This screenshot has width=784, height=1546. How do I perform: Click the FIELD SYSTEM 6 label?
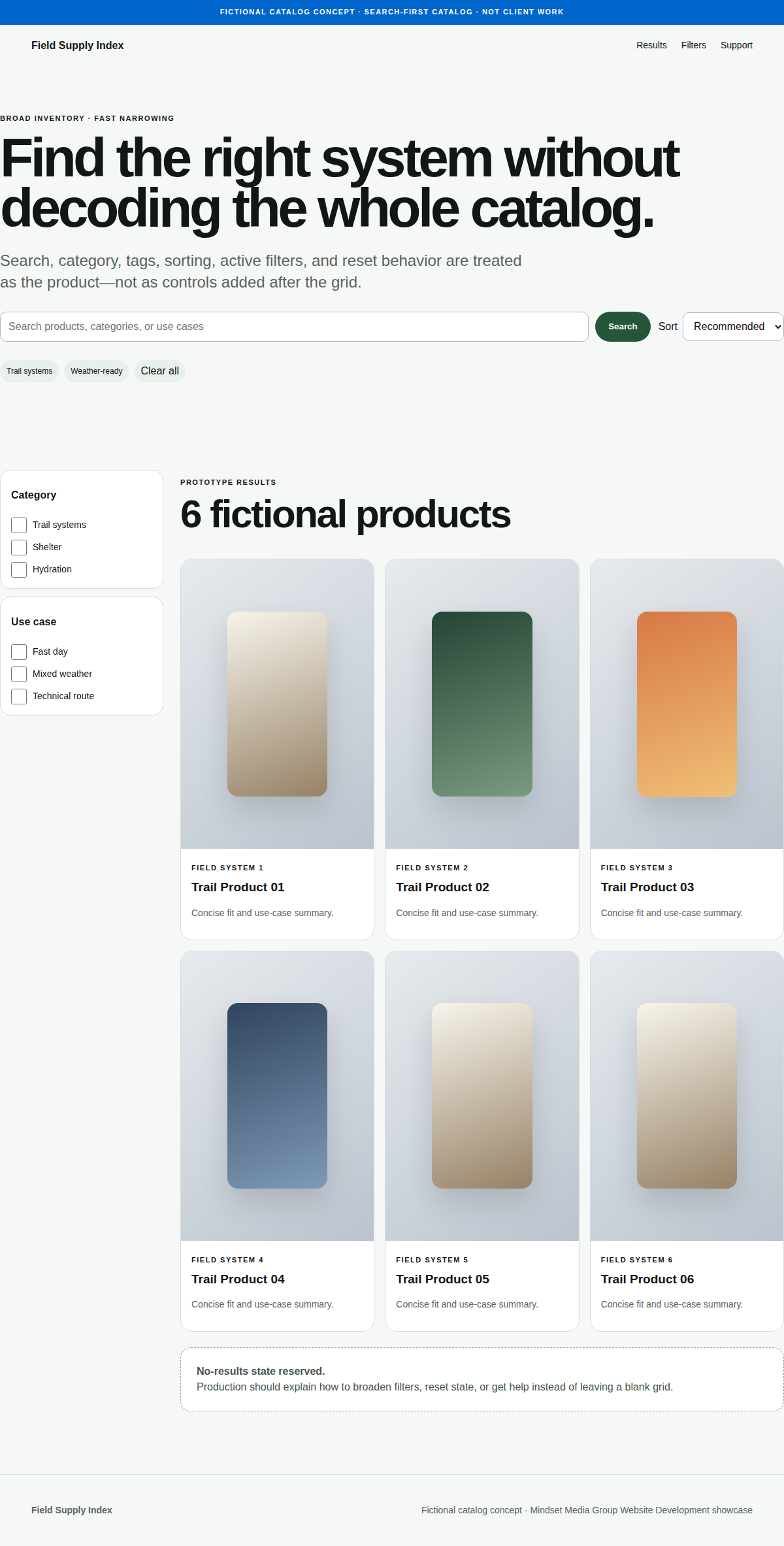637,1260
